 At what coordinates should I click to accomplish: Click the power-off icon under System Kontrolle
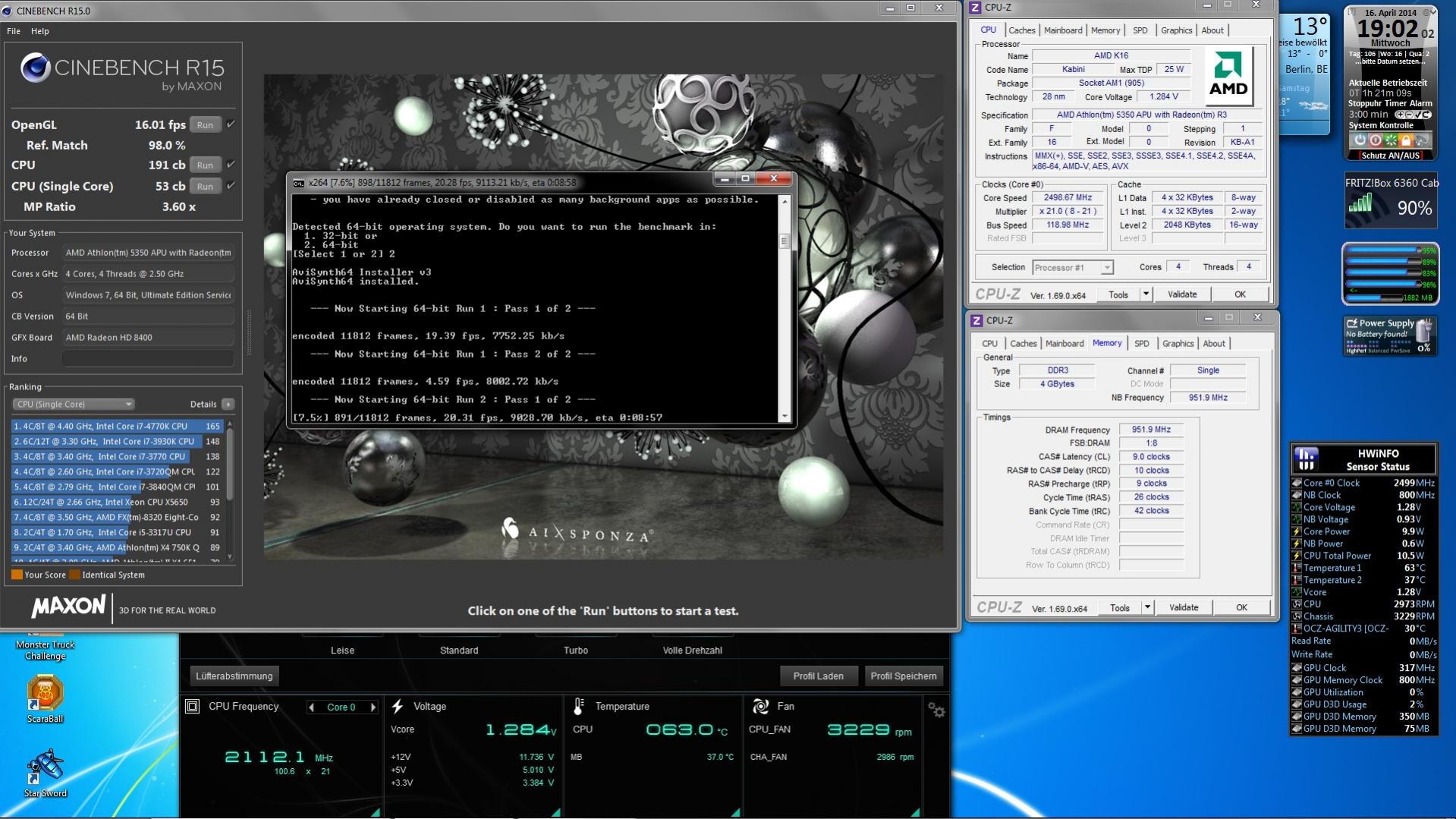(x=1360, y=140)
